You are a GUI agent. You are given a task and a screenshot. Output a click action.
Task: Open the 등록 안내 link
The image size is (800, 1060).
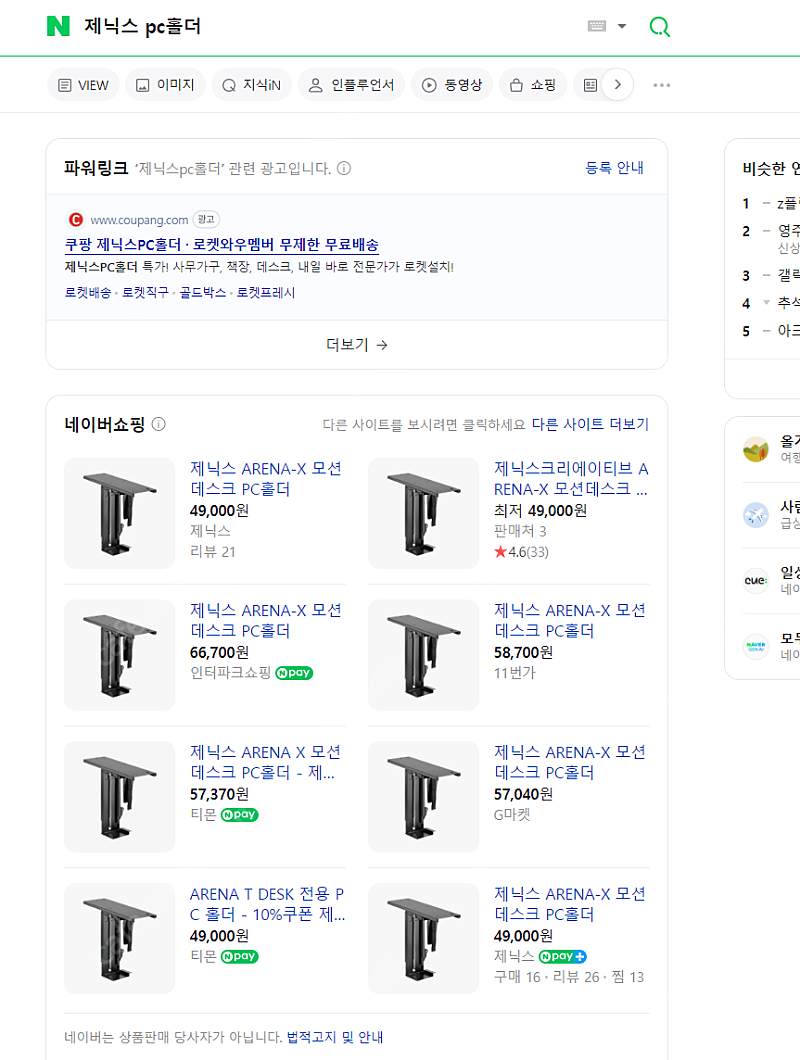(x=614, y=168)
